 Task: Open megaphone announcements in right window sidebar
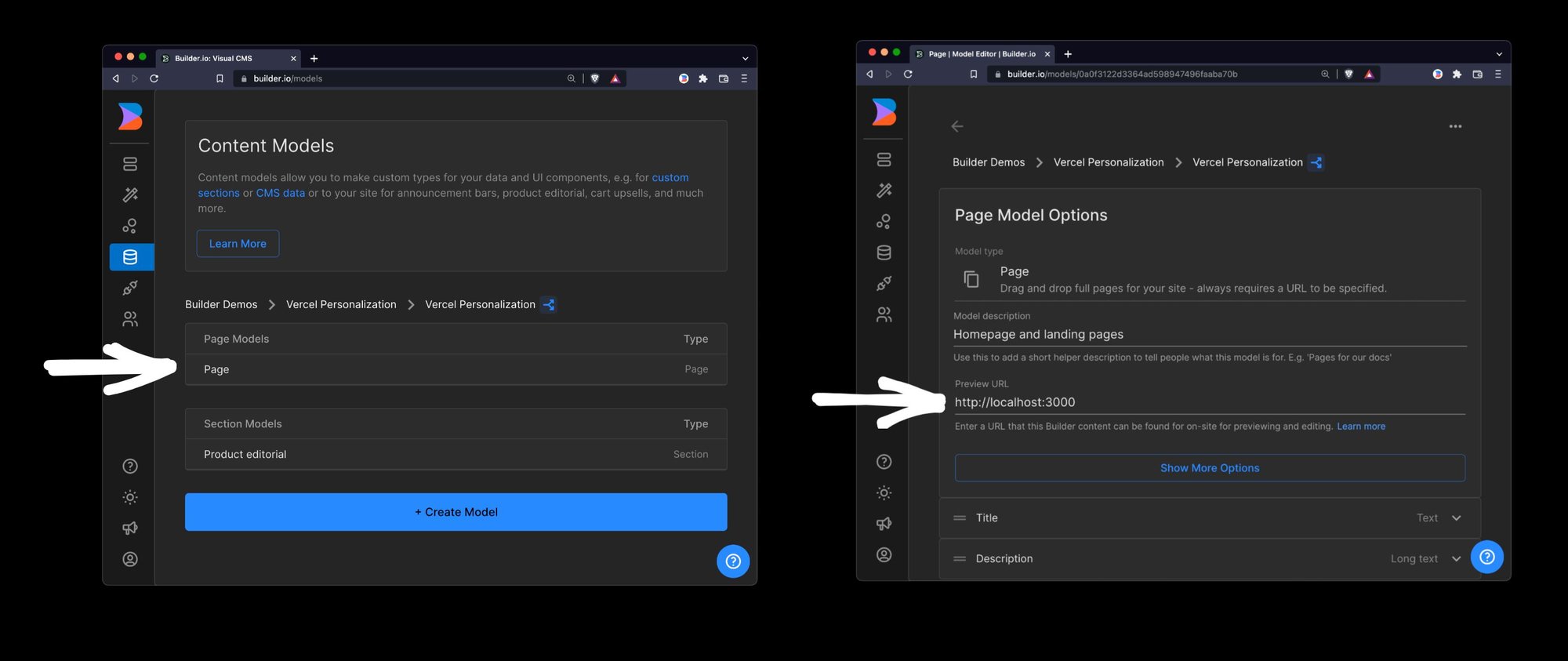point(884,524)
